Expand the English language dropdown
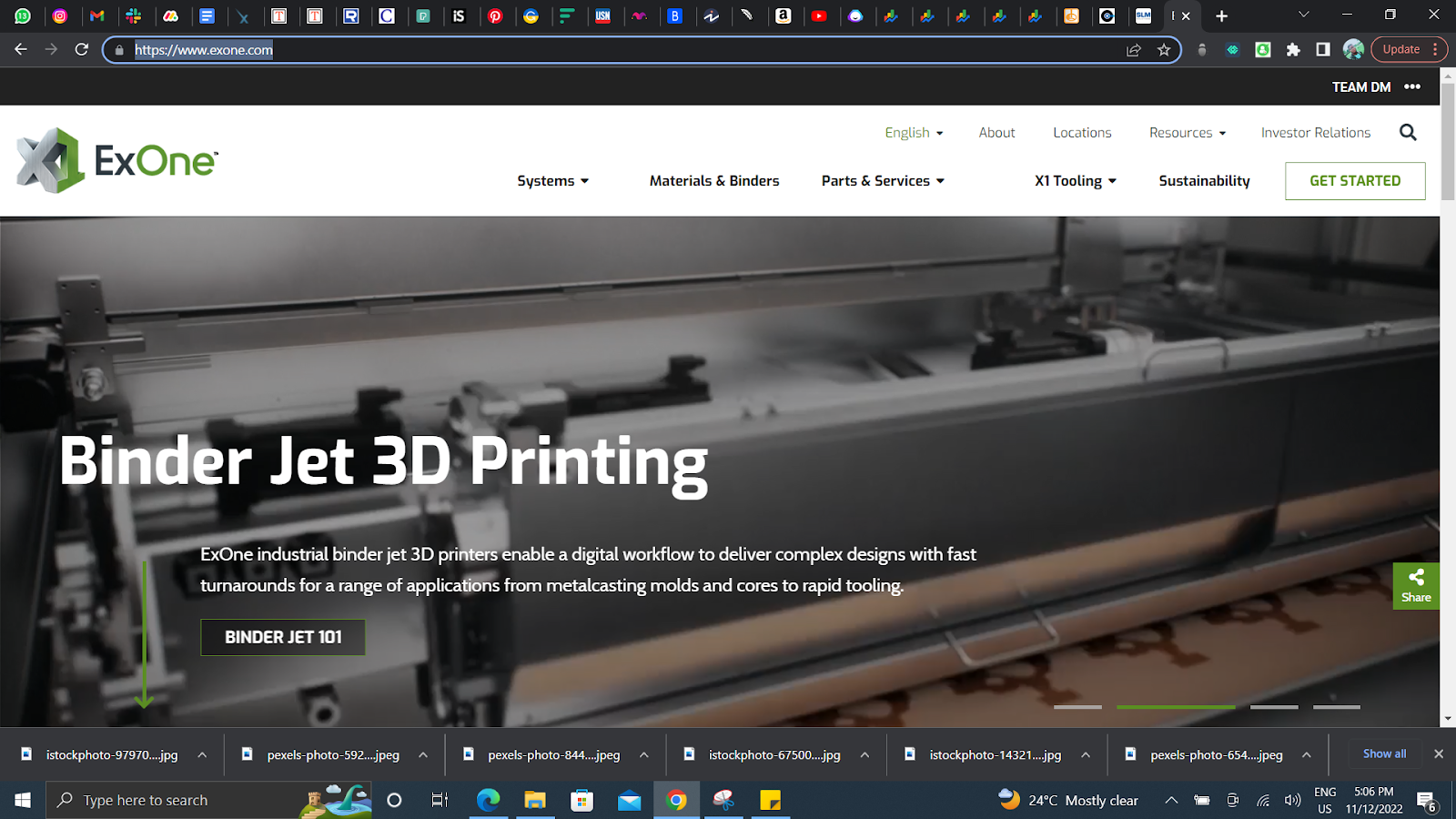Image resolution: width=1456 pixels, height=819 pixels. 914,133
